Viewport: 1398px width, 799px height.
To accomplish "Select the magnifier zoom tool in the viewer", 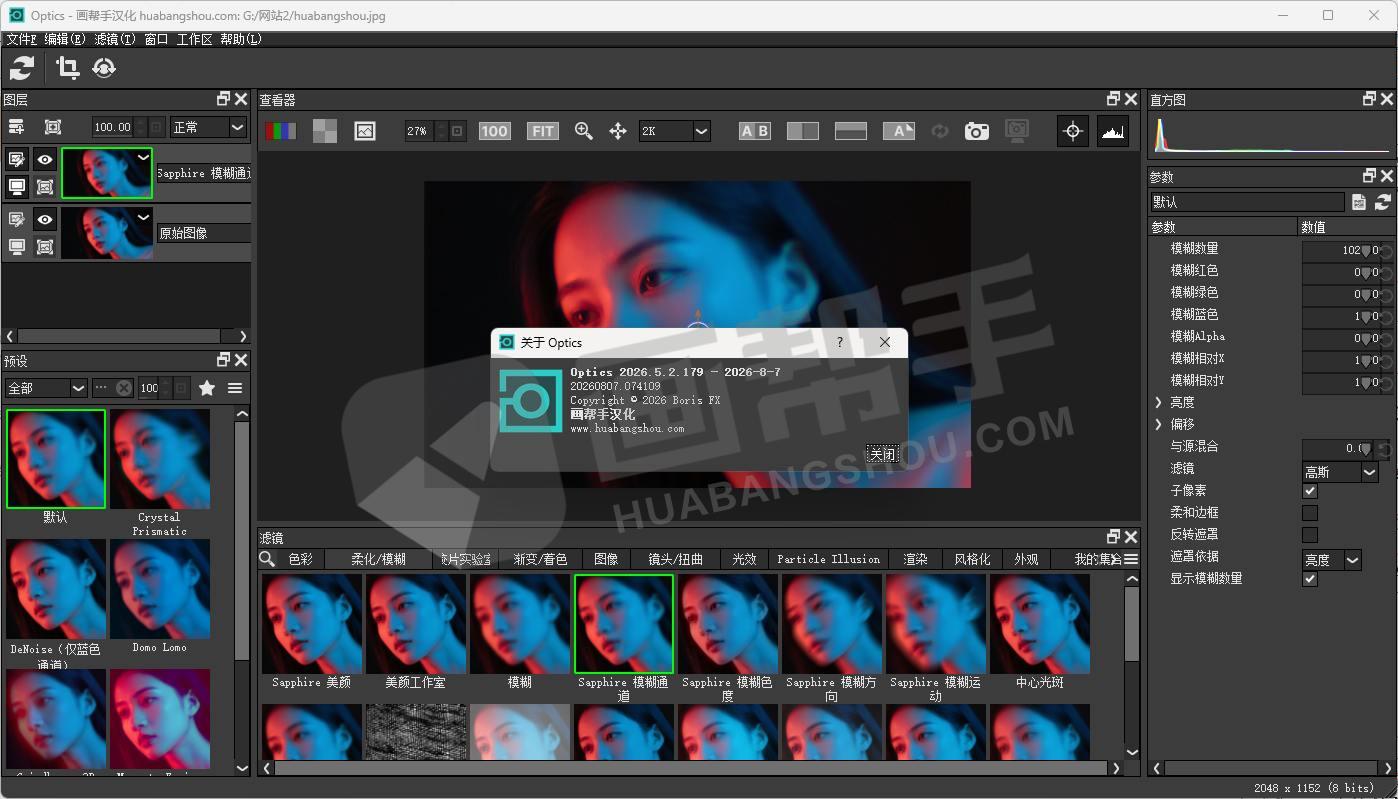I will (x=584, y=131).
